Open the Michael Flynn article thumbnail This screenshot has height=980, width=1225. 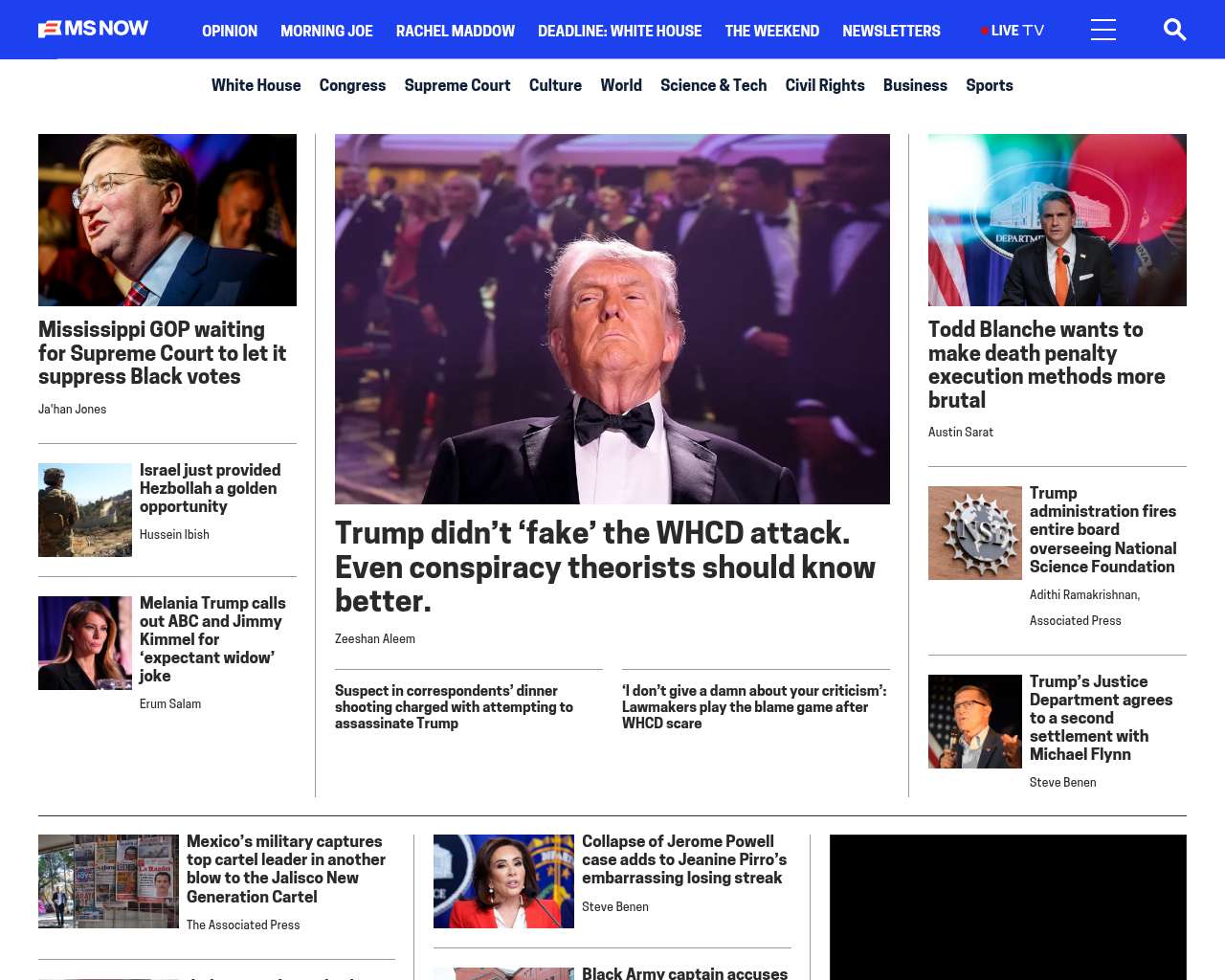click(x=975, y=722)
